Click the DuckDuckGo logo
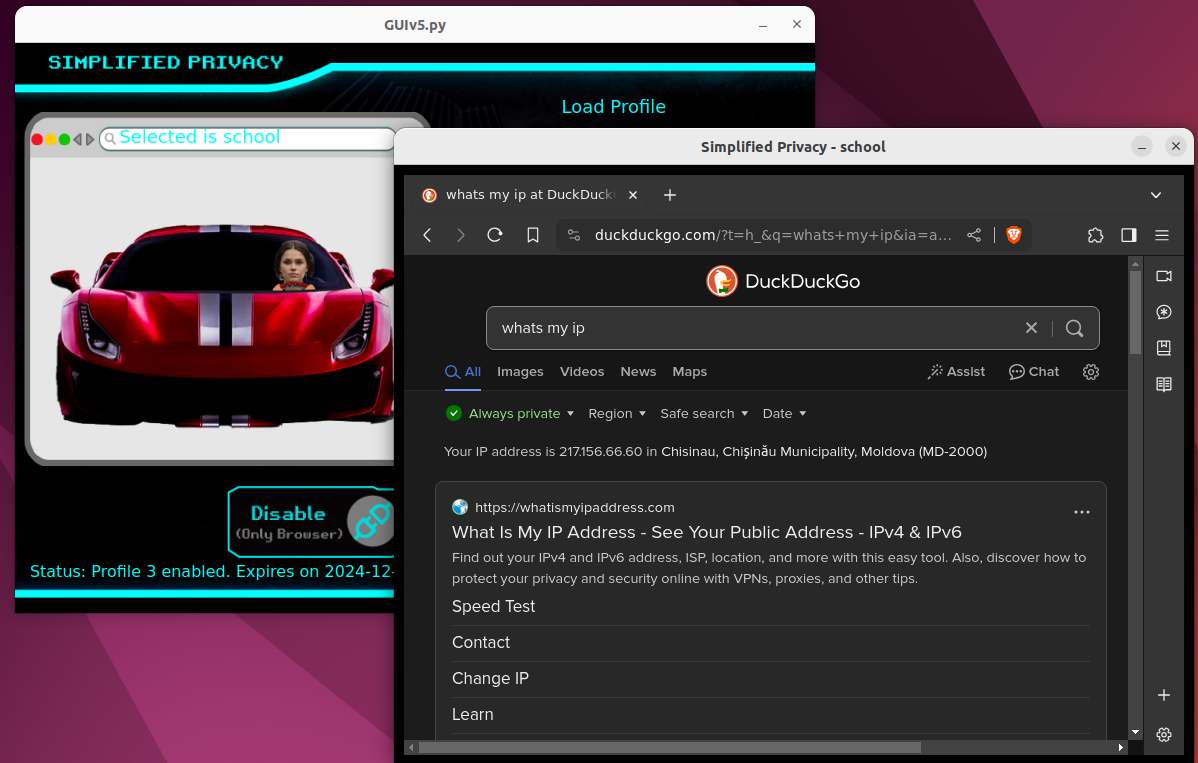Screen dimensions: 1198x763 click(x=783, y=281)
